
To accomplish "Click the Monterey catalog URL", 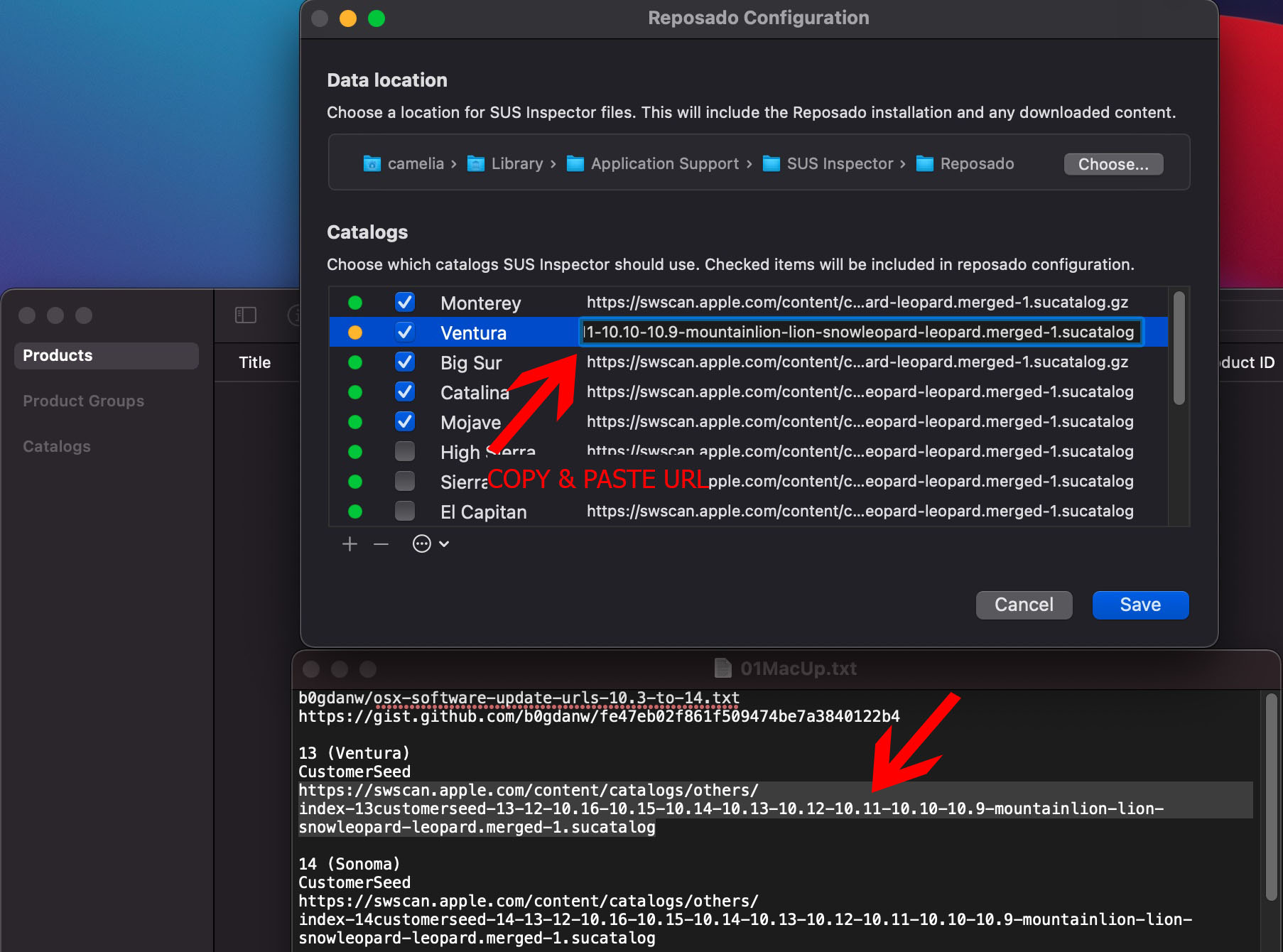I will pyautogui.click(x=857, y=303).
